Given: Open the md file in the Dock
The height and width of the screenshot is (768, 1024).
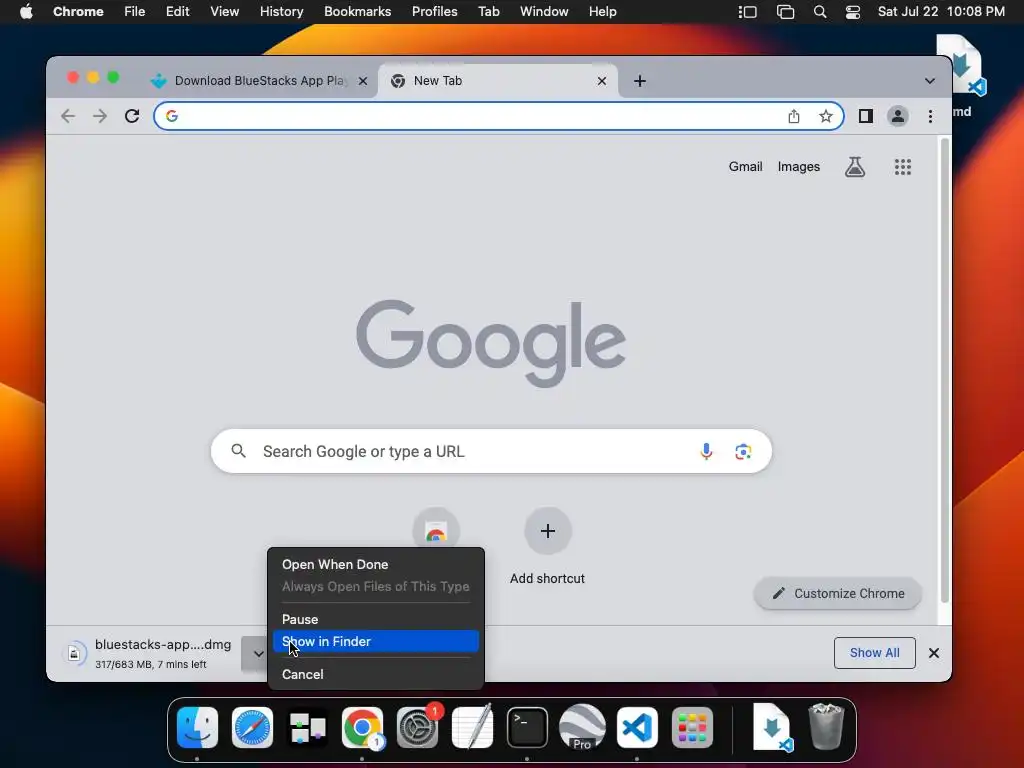Looking at the screenshot, I should tap(772, 727).
